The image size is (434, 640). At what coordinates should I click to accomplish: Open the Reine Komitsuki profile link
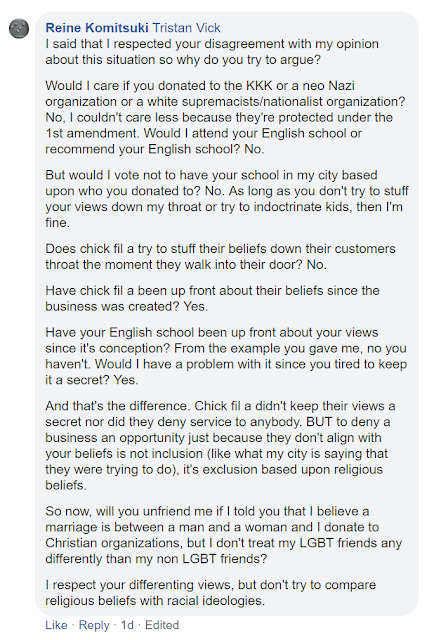point(97,28)
